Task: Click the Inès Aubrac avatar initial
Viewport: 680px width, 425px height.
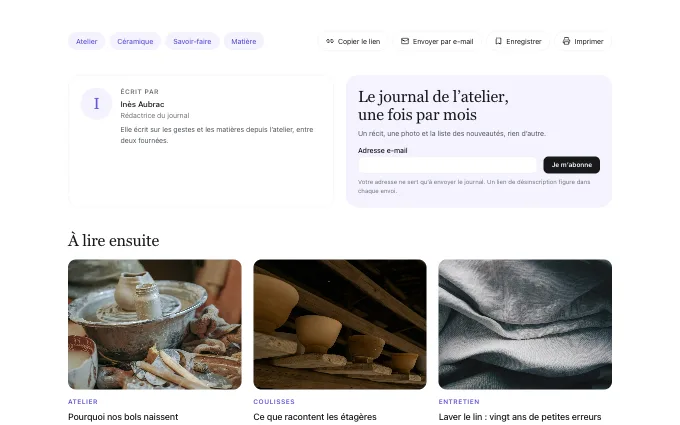Action: pos(96,104)
